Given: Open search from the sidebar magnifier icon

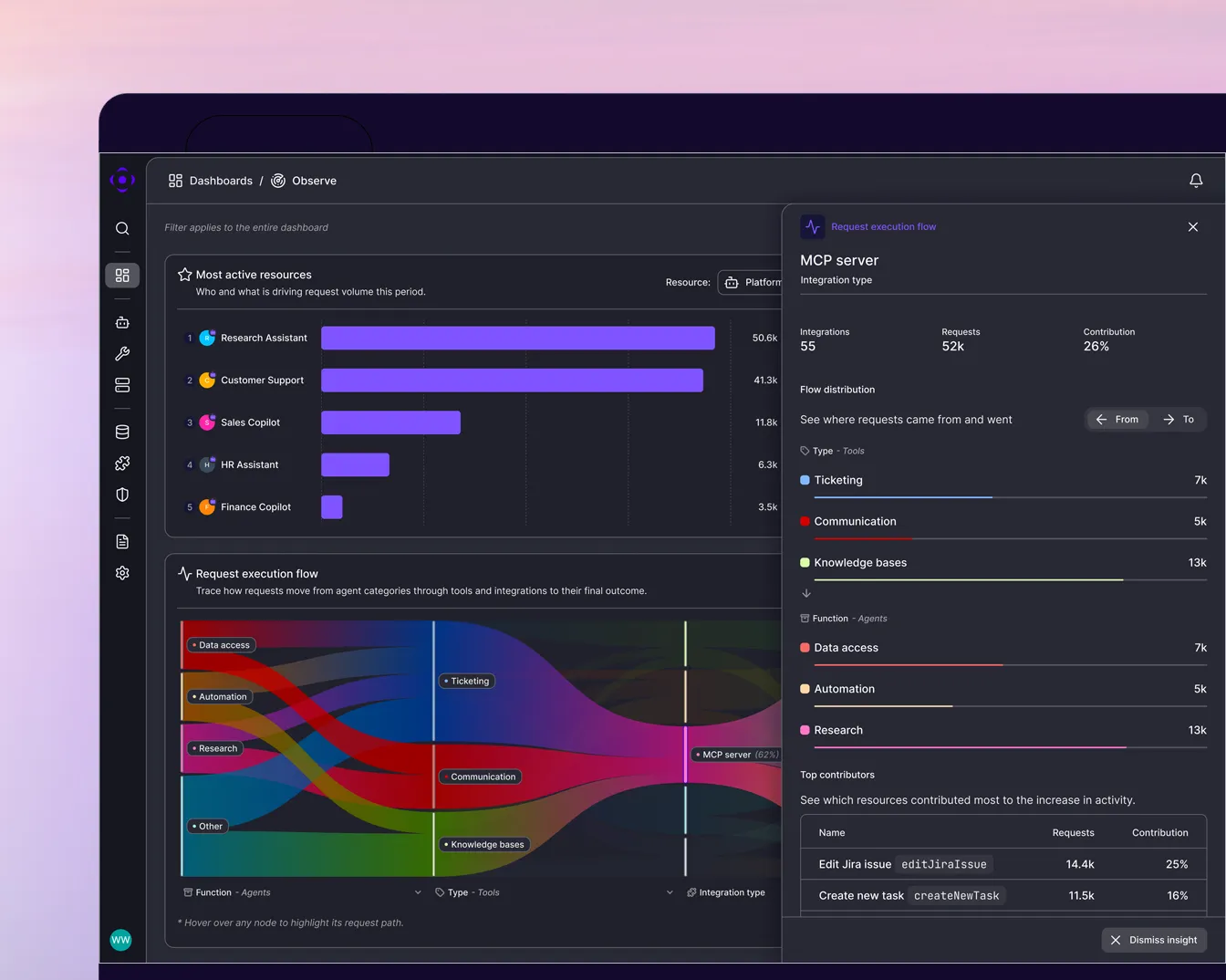Looking at the screenshot, I should click(122, 228).
